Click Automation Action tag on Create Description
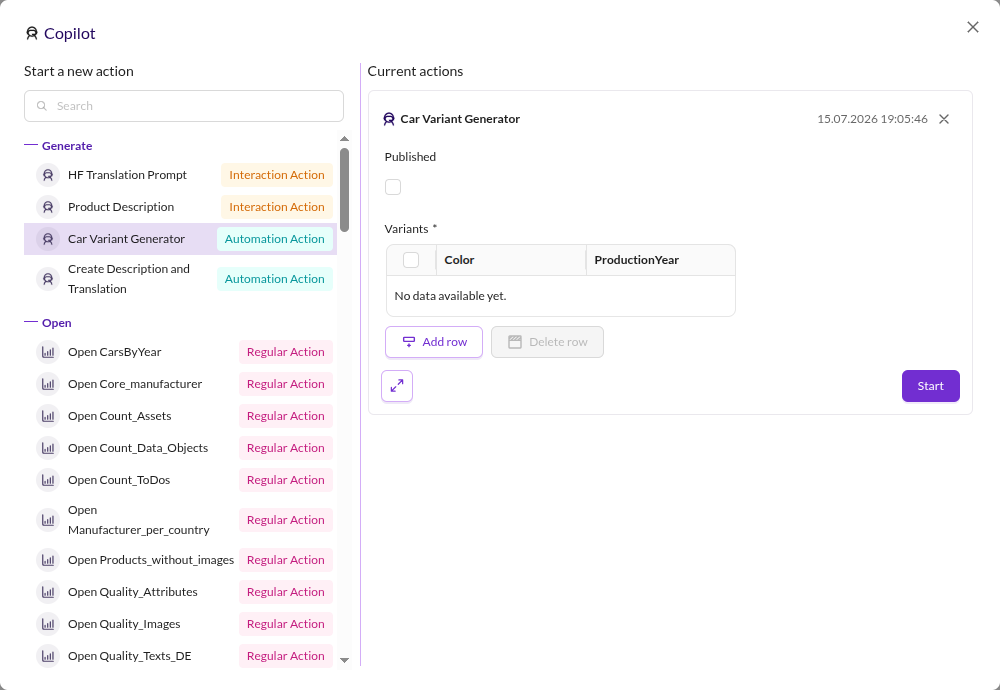The height and width of the screenshot is (690, 1000). pyautogui.click(x=275, y=279)
